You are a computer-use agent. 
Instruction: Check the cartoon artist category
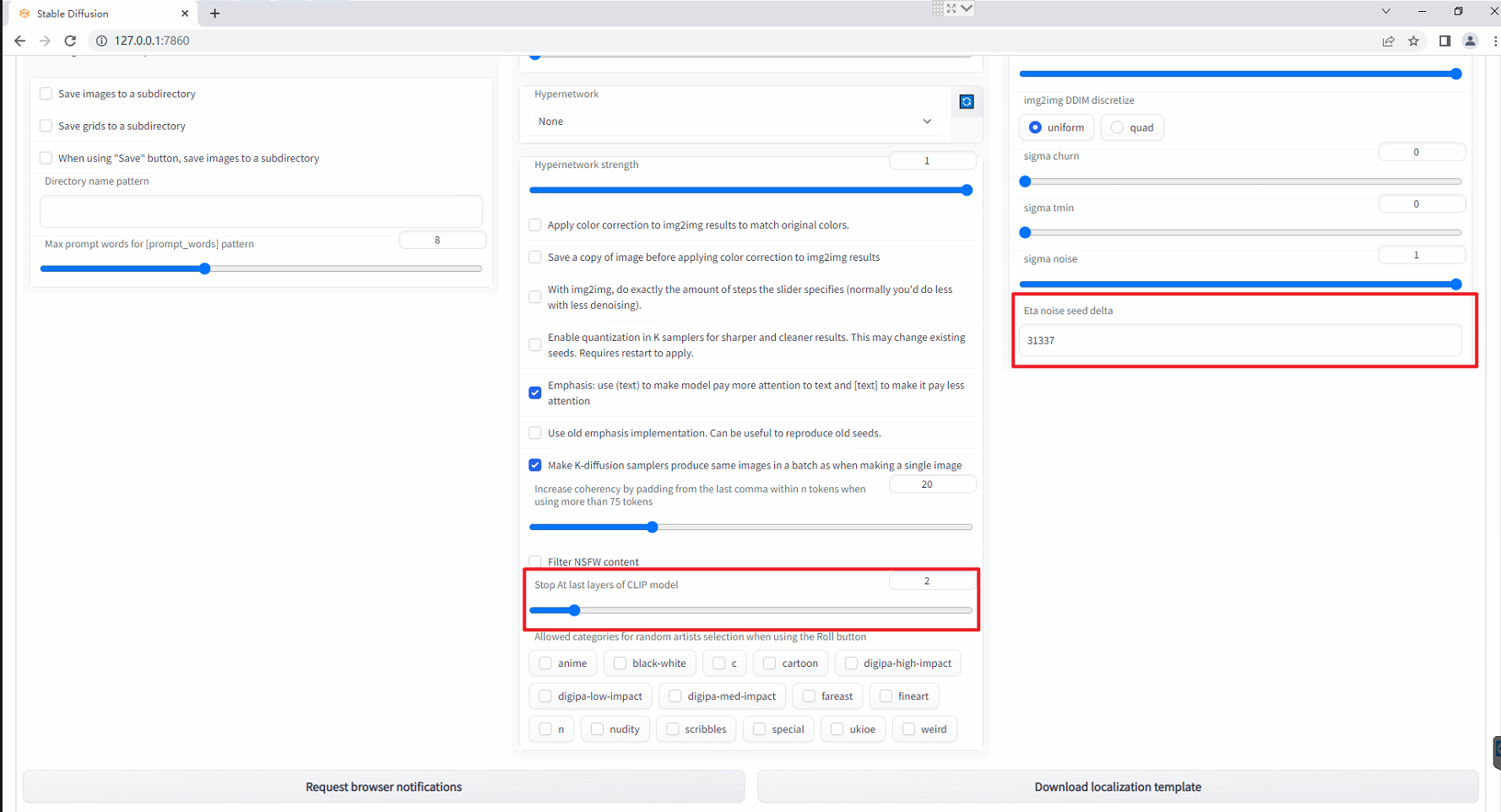790,663
